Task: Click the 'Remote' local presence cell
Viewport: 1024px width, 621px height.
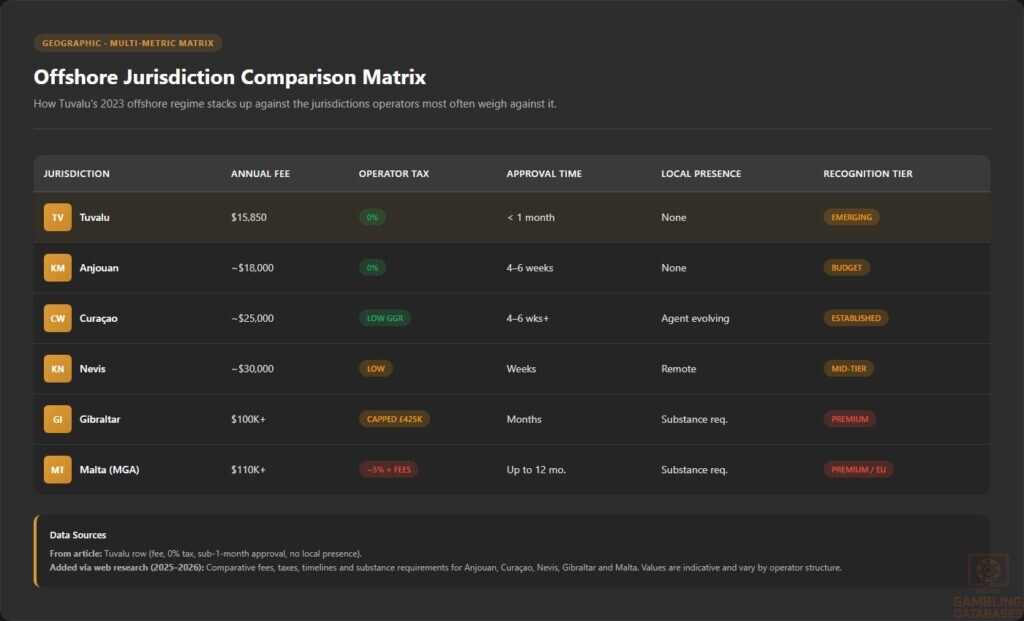Action: point(679,368)
